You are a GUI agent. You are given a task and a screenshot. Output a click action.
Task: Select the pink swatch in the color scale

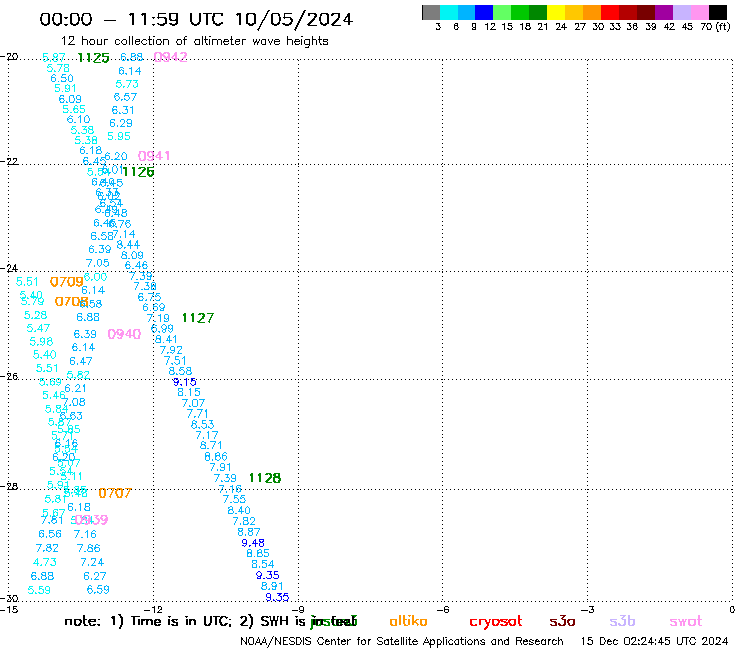tap(700, 12)
